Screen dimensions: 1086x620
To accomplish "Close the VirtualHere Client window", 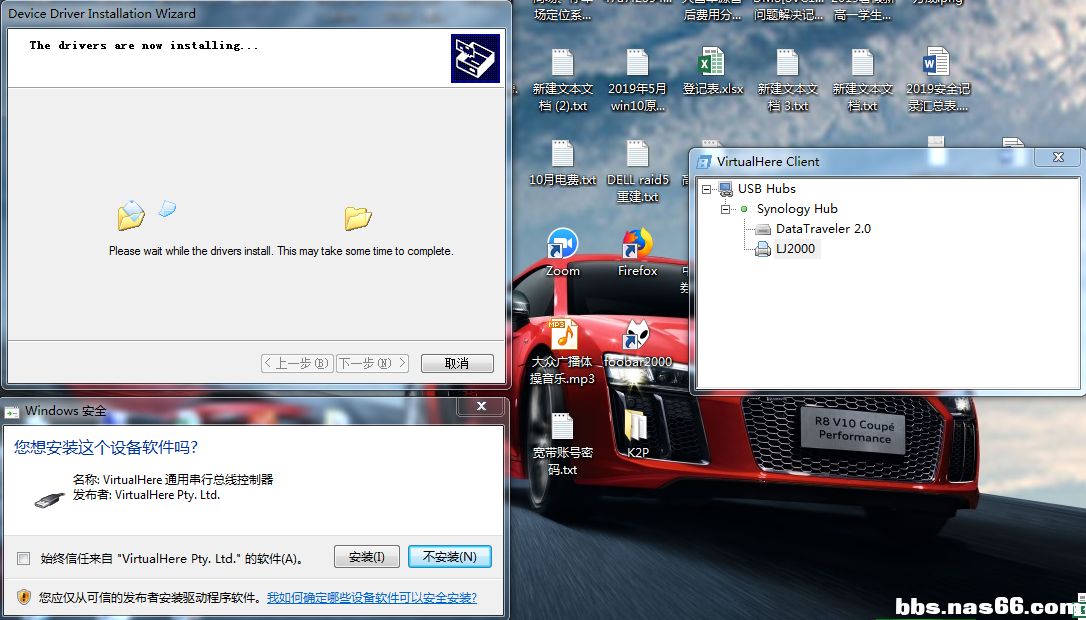I will pyautogui.click(x=1058, y=157).
